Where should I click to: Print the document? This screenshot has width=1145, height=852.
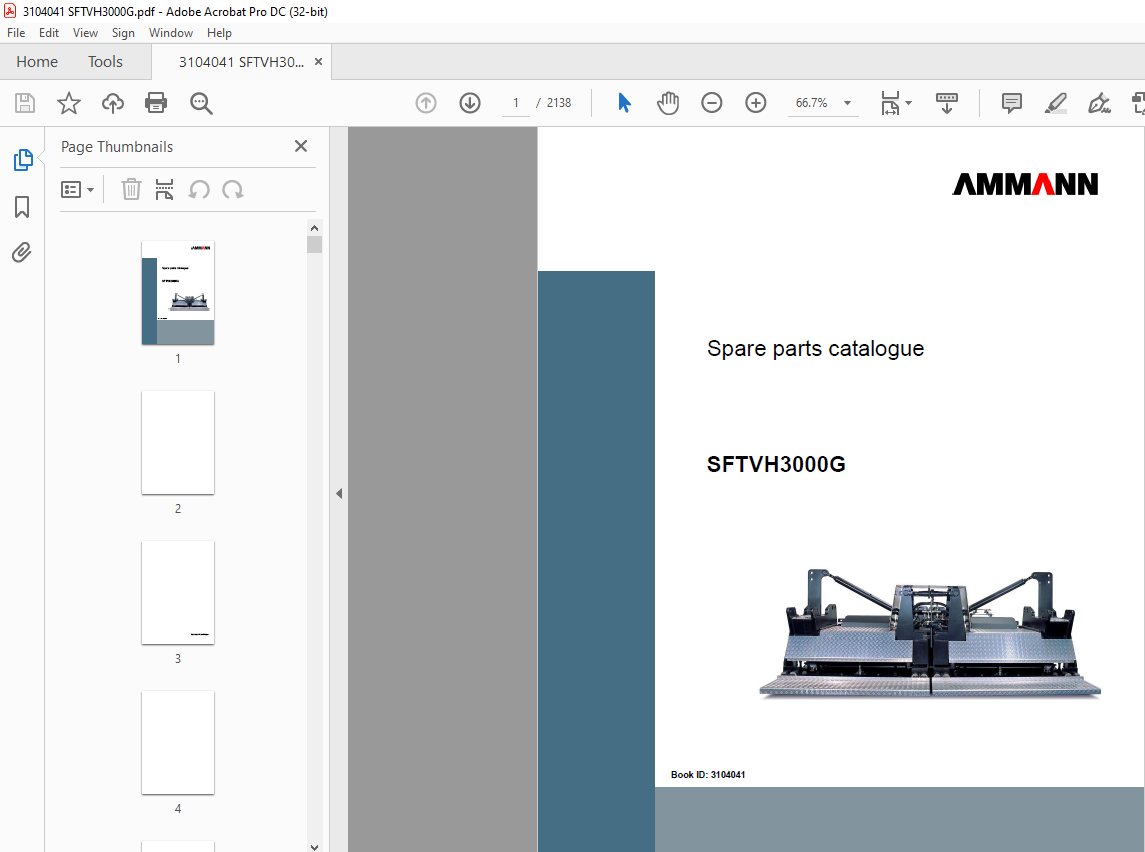point(156,103)
